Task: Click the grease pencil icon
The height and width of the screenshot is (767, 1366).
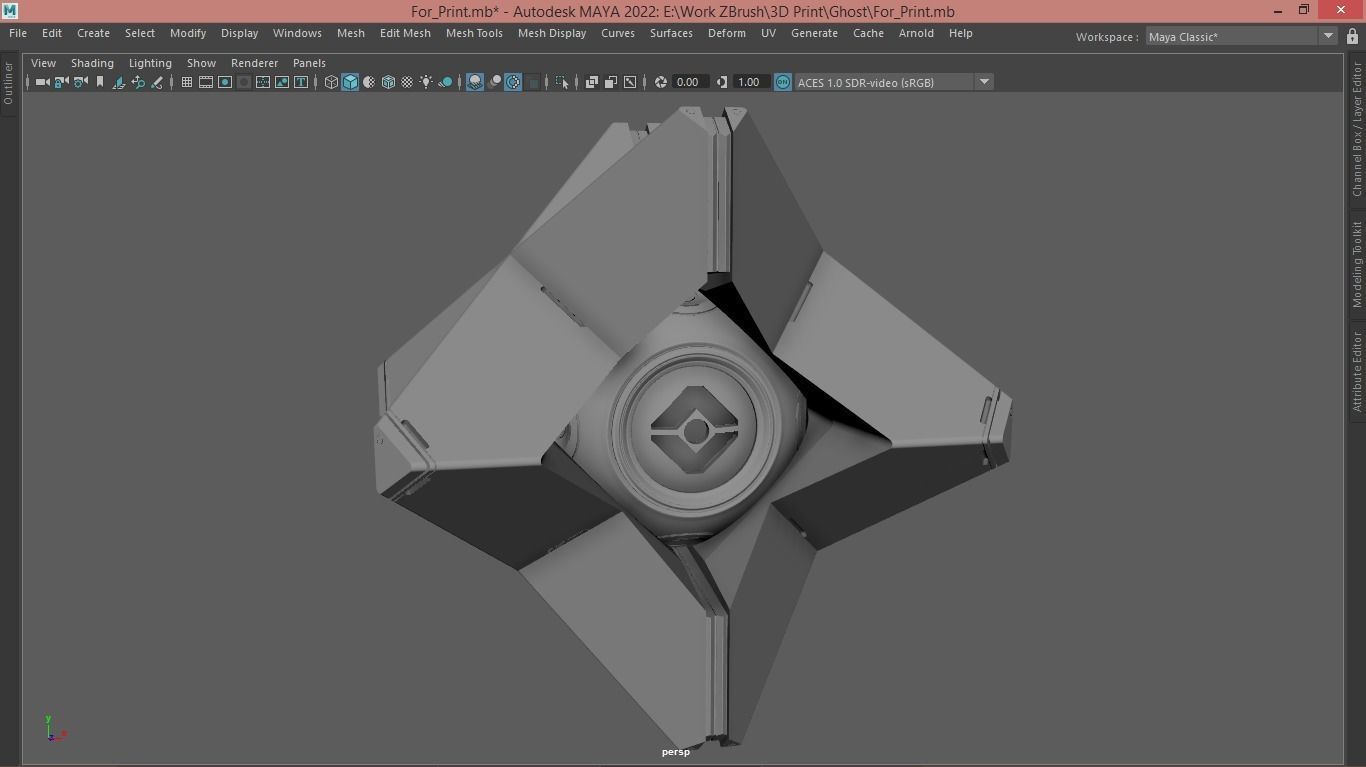Action: [157, 82]
